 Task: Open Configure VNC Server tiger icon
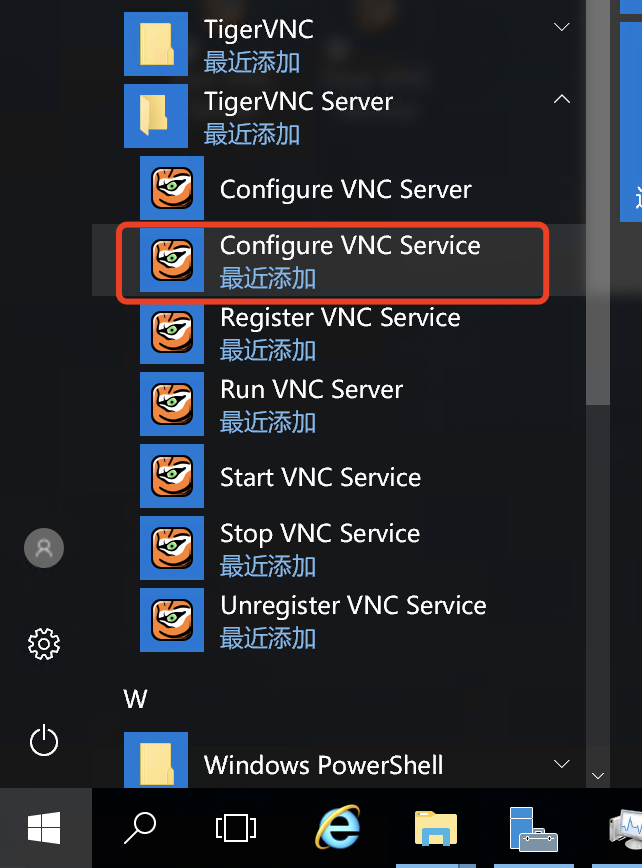[172, 188]
